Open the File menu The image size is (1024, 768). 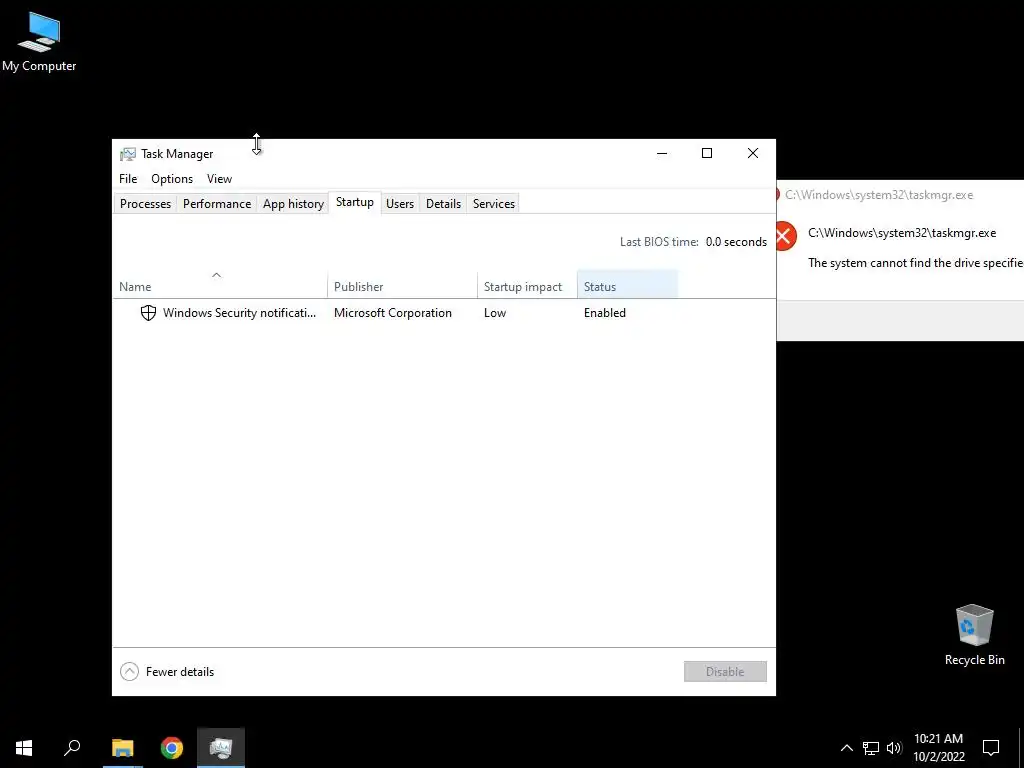(x=128, y=179)
